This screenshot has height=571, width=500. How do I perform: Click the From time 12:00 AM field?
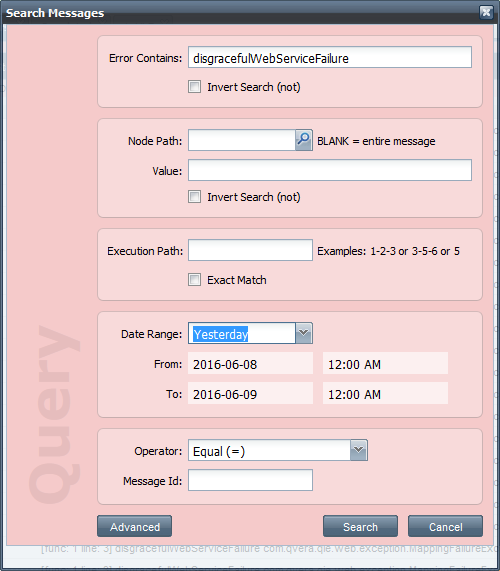[x=385, y=363]
